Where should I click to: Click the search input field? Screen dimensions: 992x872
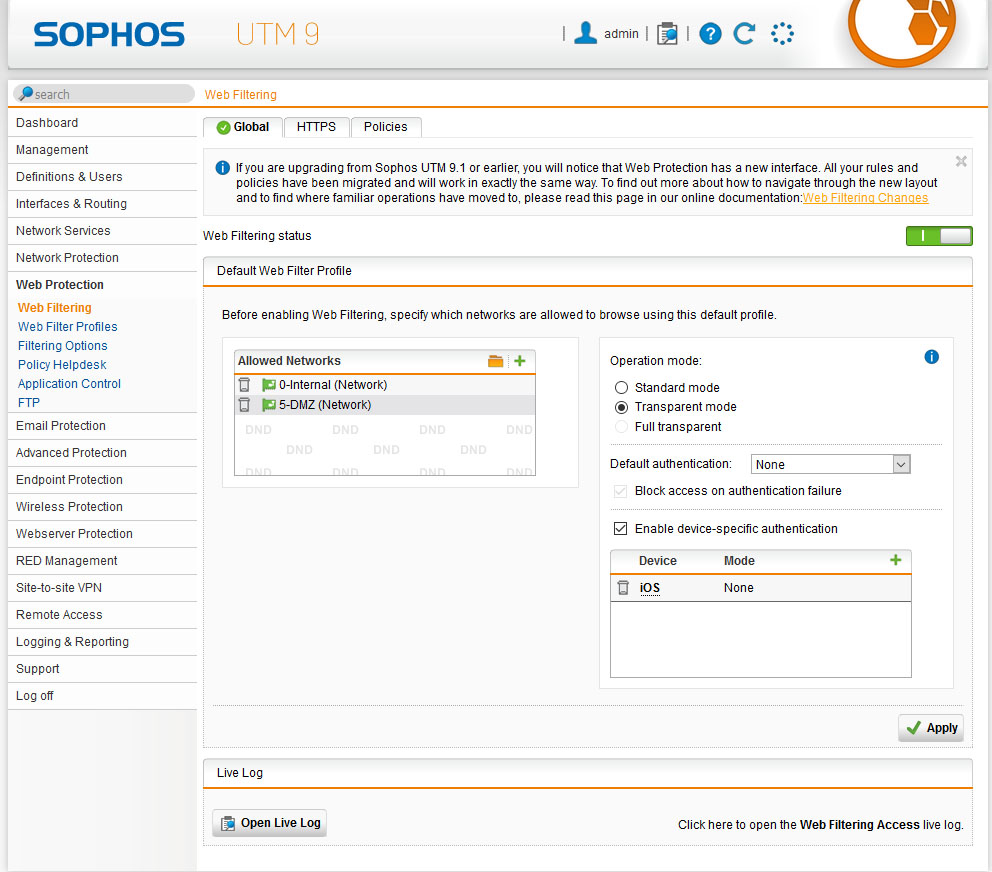(105, 94)
